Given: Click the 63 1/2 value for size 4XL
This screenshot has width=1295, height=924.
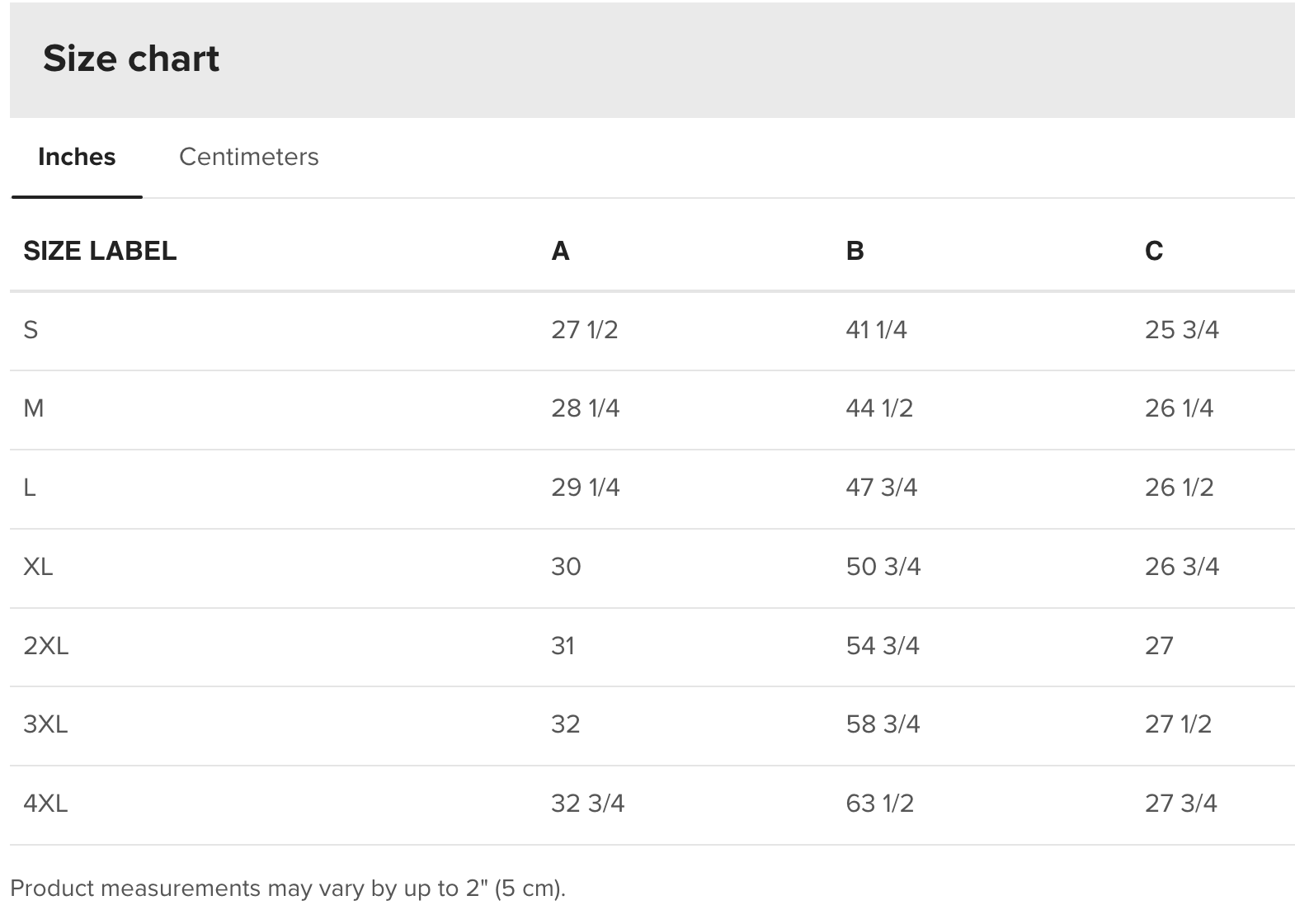Looking at the screenshot, I should pos(880,804).
